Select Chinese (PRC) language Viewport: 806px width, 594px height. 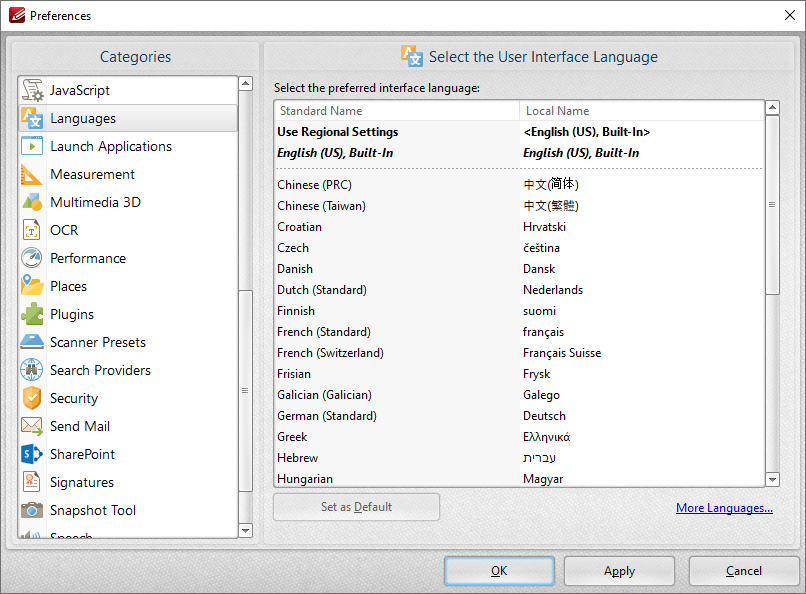pos(519,184)
